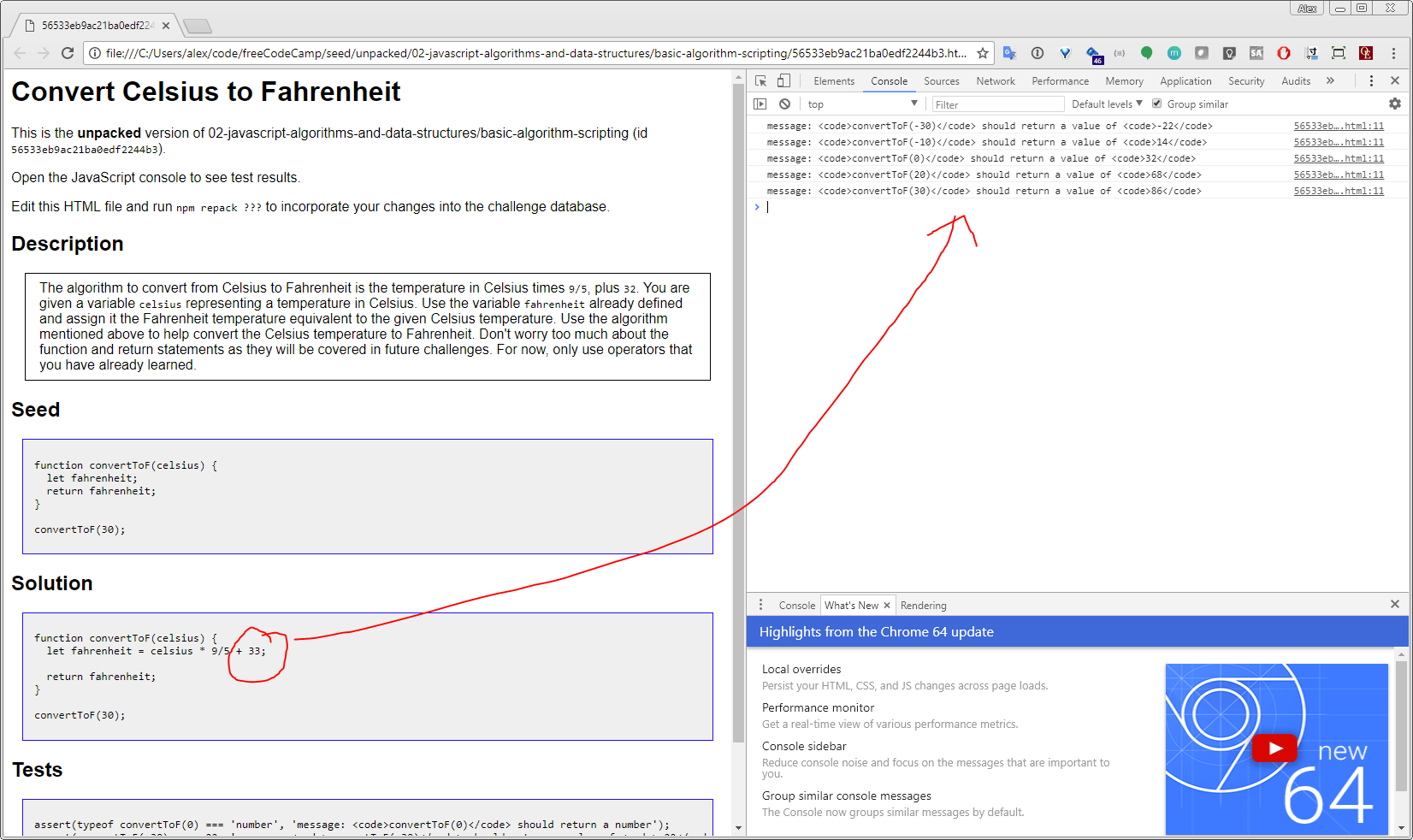Switch to the Elements tab
Screen dimensions: 1413x840
(x=834, y=80)
